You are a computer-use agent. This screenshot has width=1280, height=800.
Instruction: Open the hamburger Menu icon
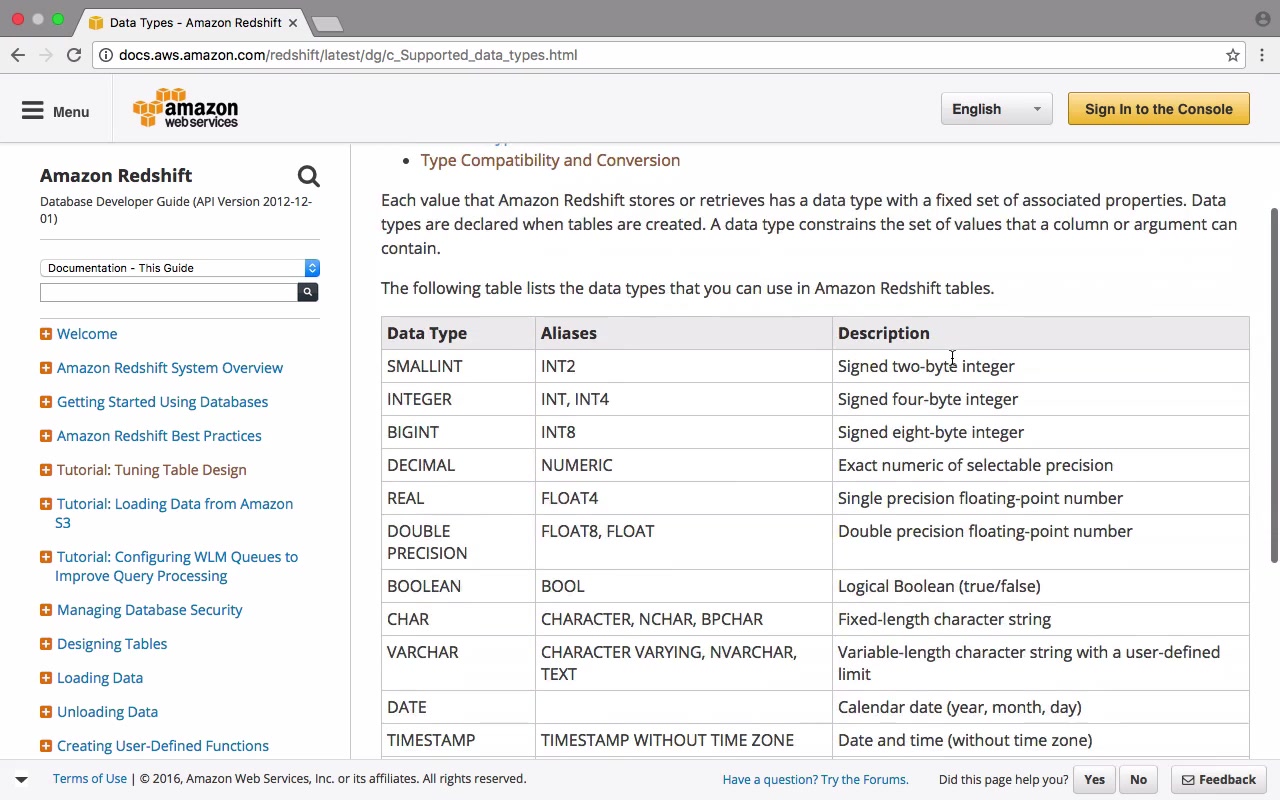[x=33, y=111]
